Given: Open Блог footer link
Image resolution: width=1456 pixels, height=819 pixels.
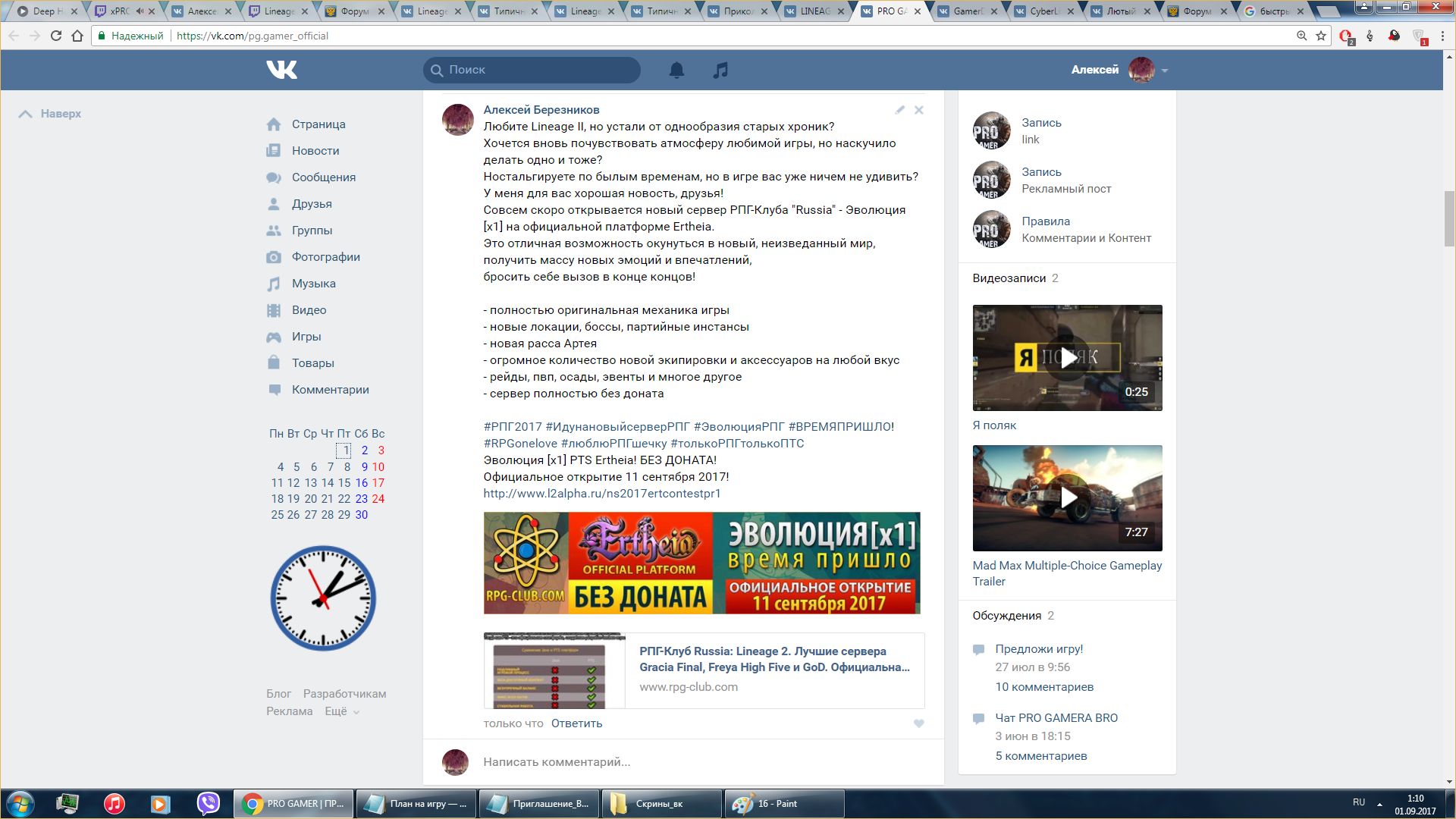Looking at the screenshot, I should (x=278, y=694).
